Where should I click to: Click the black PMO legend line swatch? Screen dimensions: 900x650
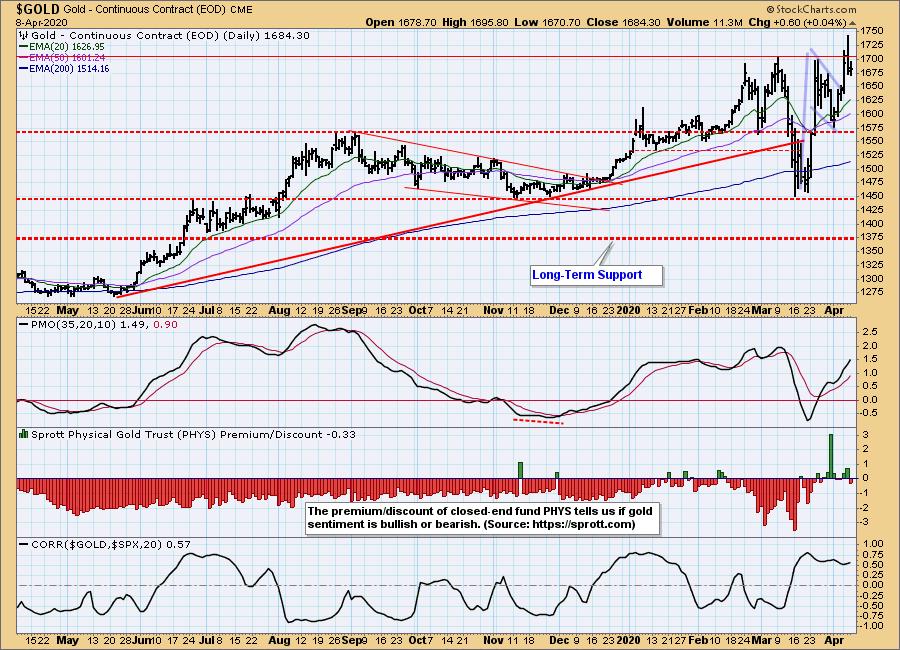[23, 324]
